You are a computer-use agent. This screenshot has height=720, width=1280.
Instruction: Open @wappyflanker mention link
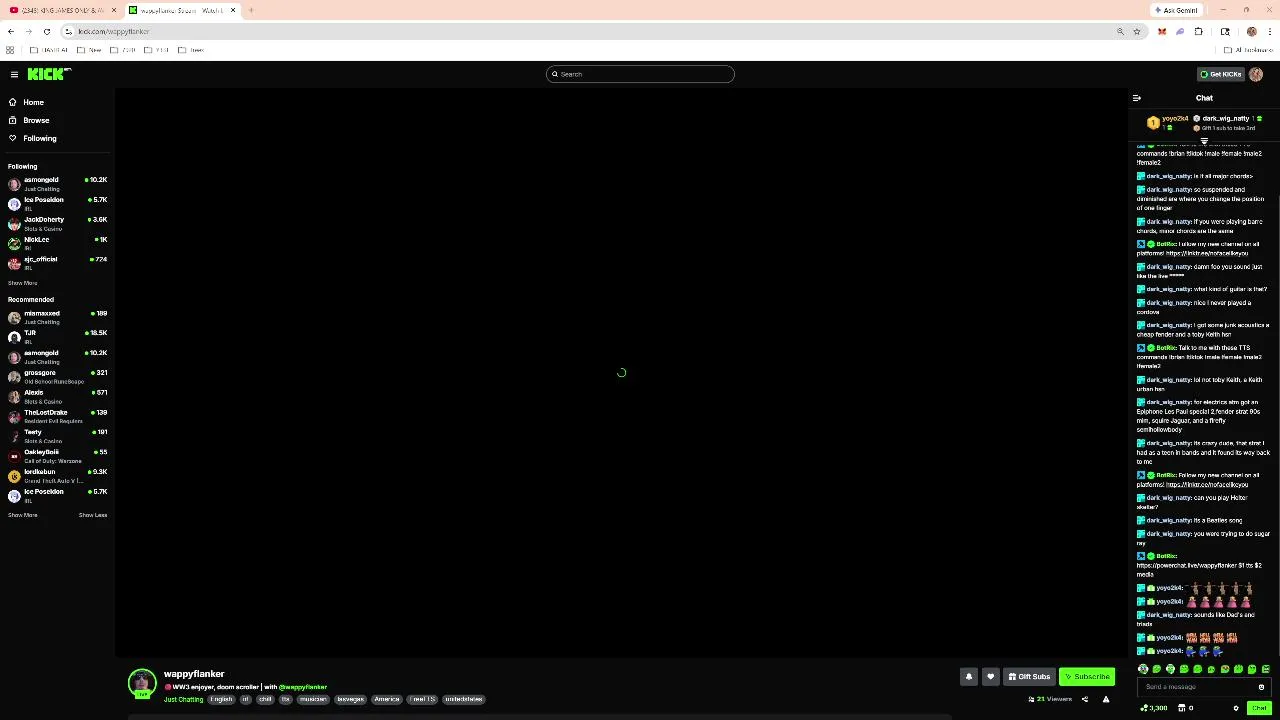[303, 687]
